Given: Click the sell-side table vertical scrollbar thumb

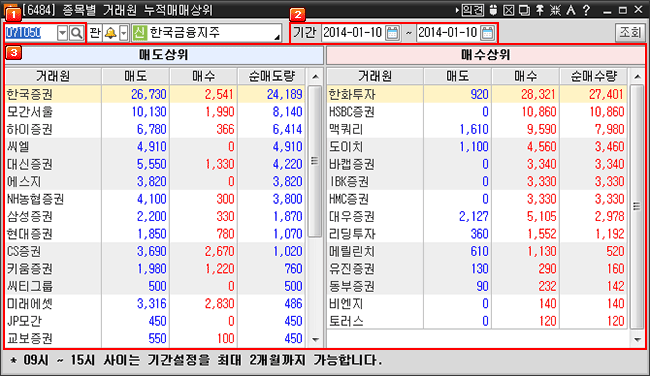Looking at the screenshot, I should tap(315, 161).
